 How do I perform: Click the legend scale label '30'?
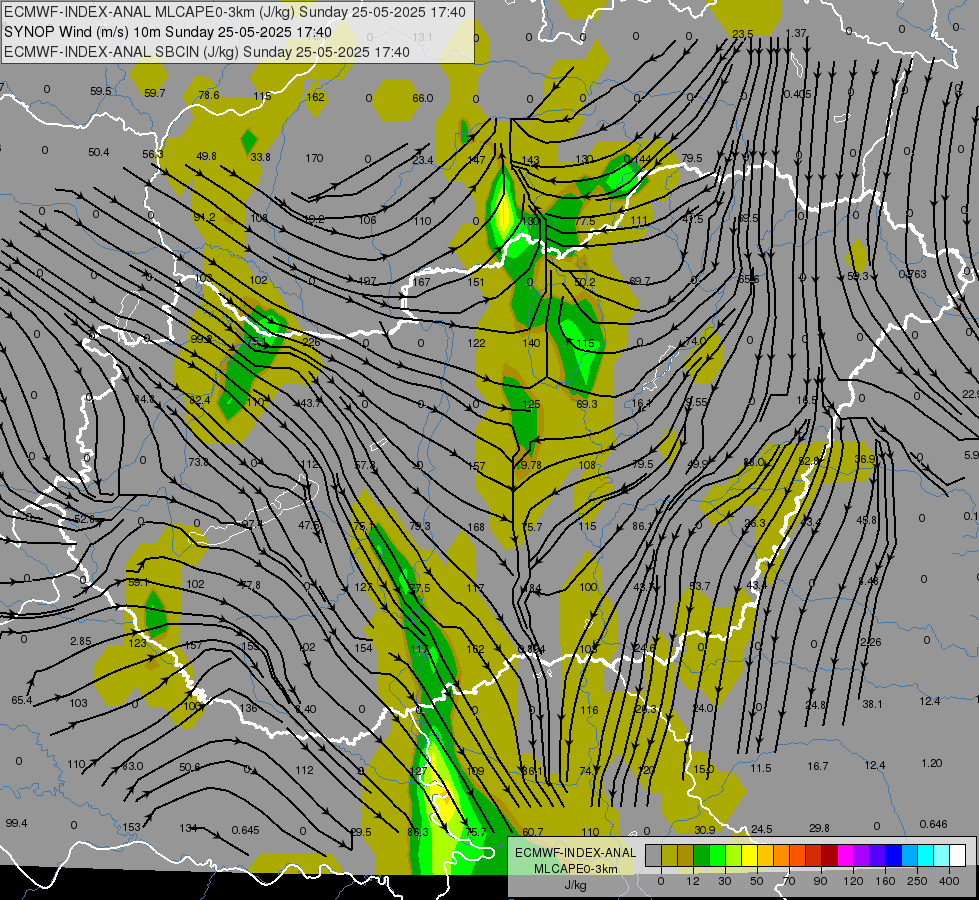coord(725,881)
